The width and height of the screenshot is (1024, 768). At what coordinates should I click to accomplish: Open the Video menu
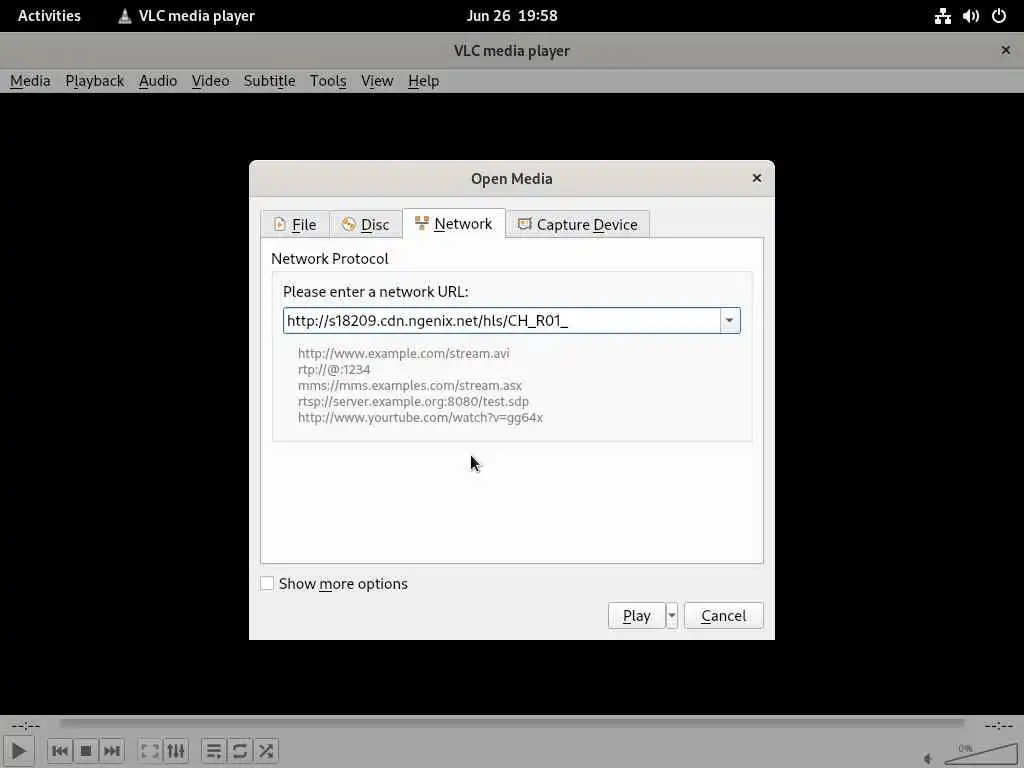pos(210,81)
